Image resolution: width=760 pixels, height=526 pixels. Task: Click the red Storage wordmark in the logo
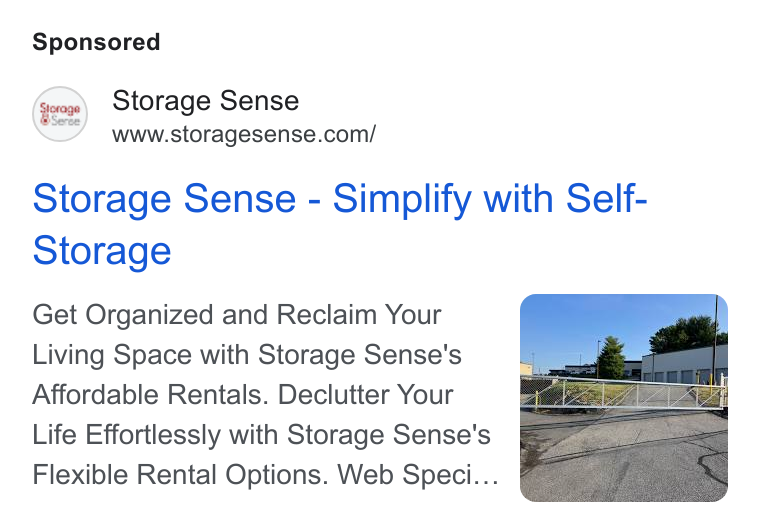tap(60, 108)
